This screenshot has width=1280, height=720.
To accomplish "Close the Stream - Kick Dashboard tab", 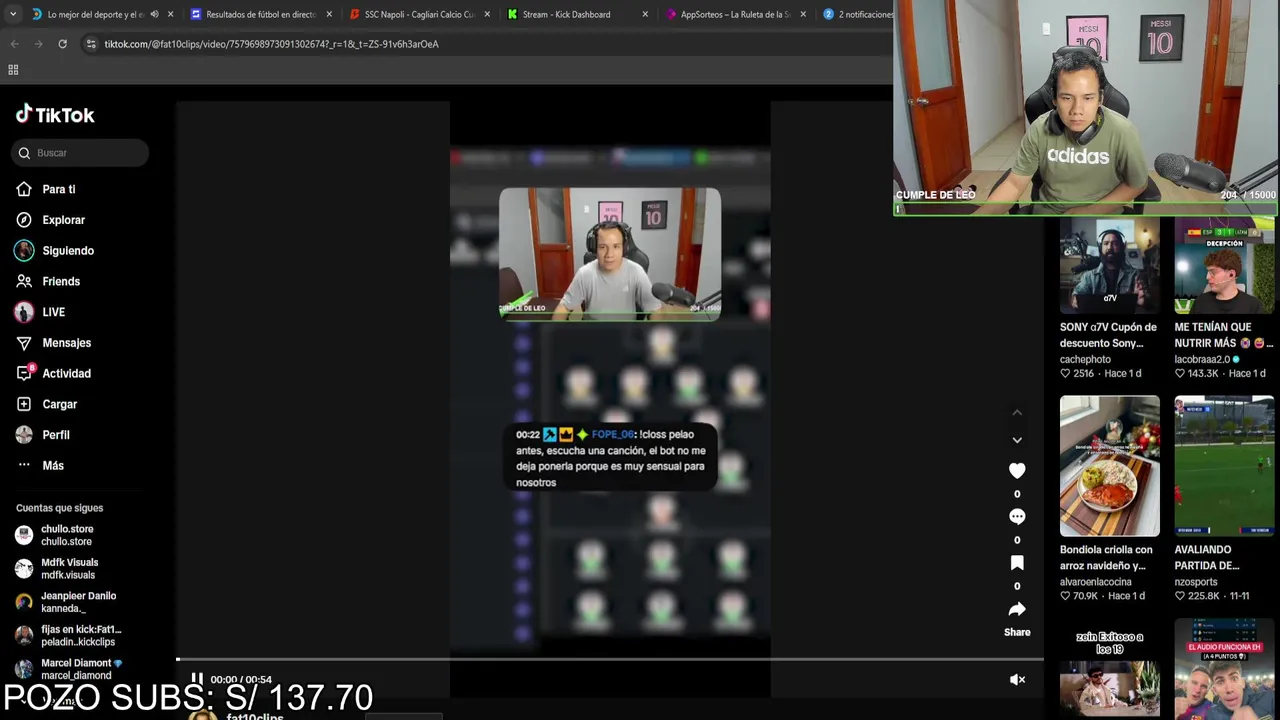I will (x=645, y=14).
